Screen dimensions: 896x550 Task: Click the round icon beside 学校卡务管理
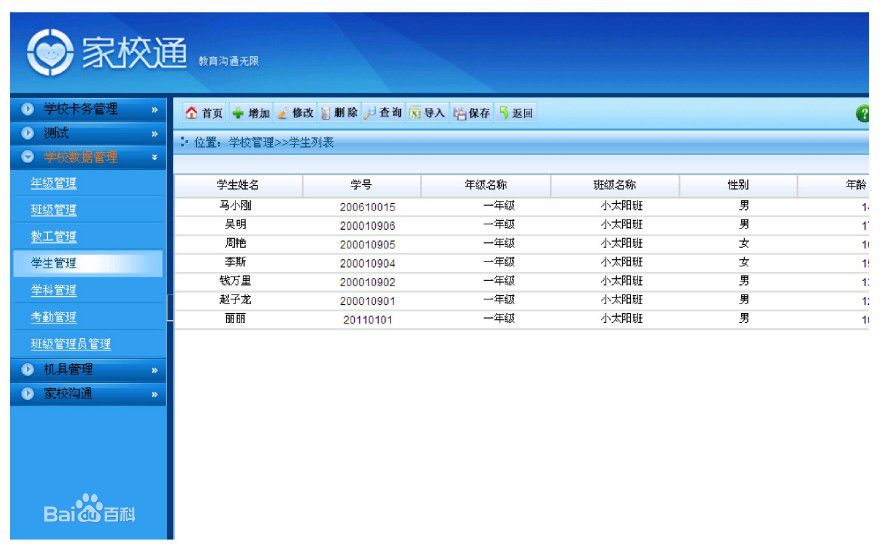click(x=27, y=109)
